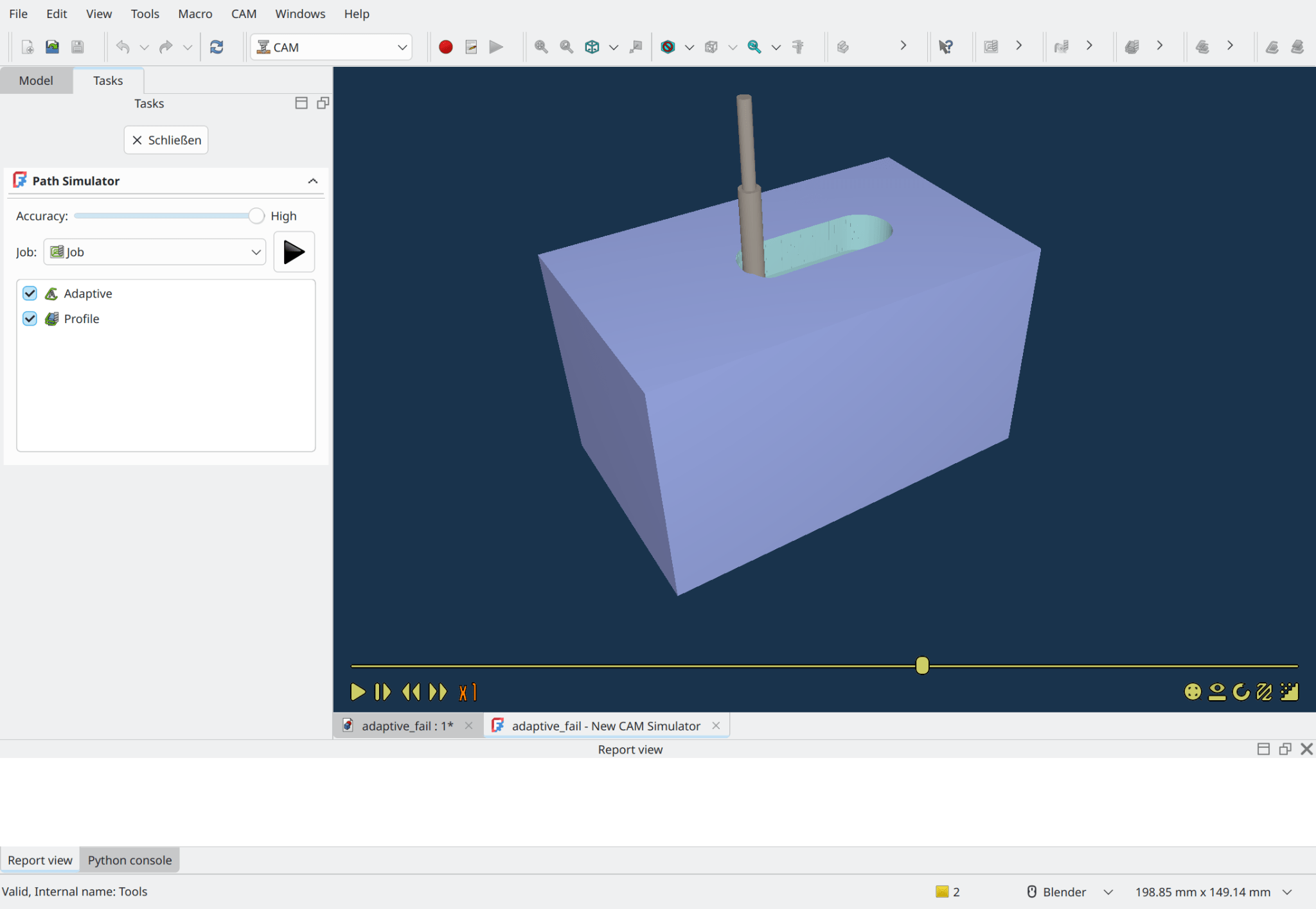The height and width of the screenshot is (909, 1316).
Task: Uncheck the Profile operation checkbox
Action: coord(30,319)
